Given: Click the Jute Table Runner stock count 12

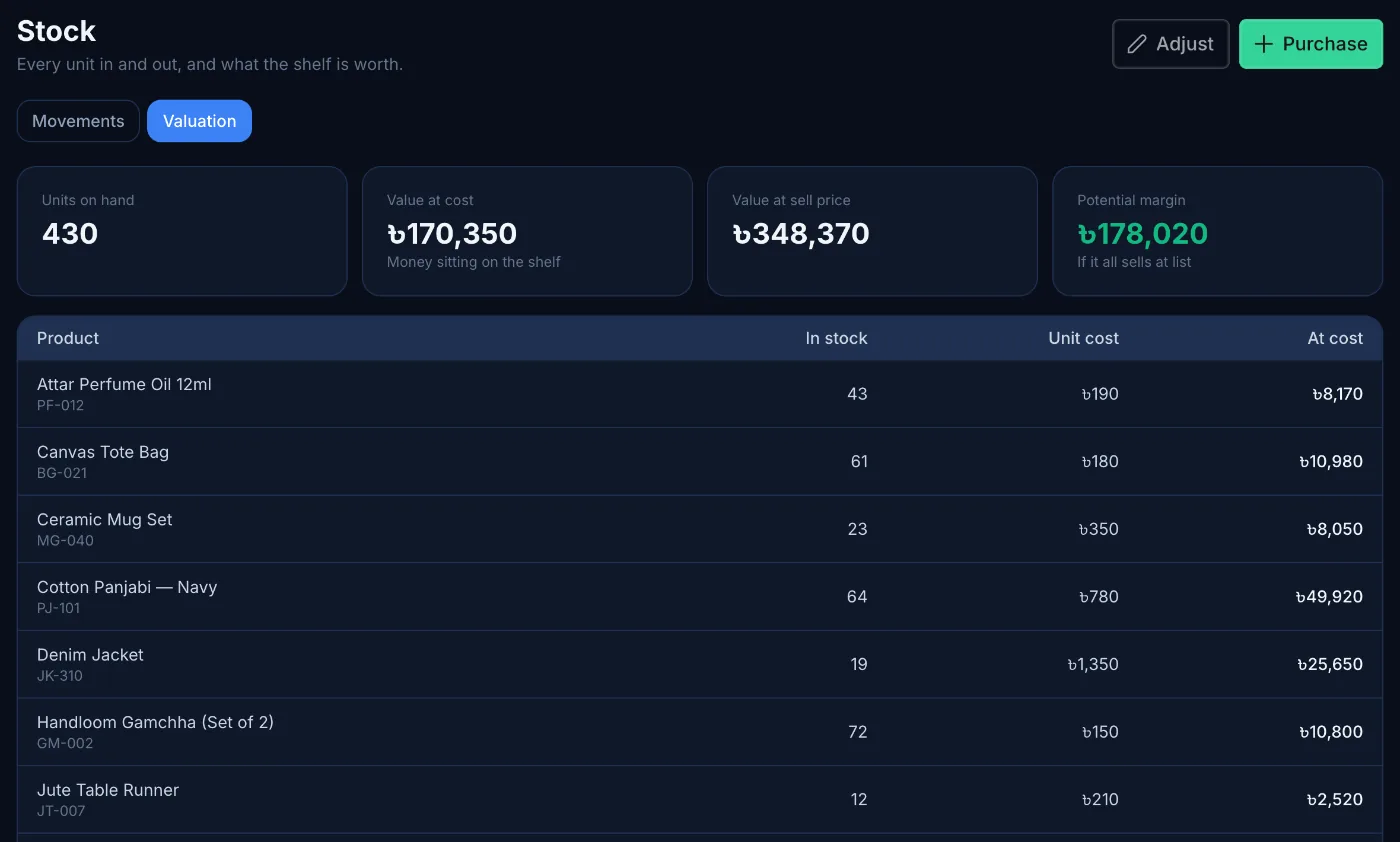Looking at the screenshot, I should (859, 799).
